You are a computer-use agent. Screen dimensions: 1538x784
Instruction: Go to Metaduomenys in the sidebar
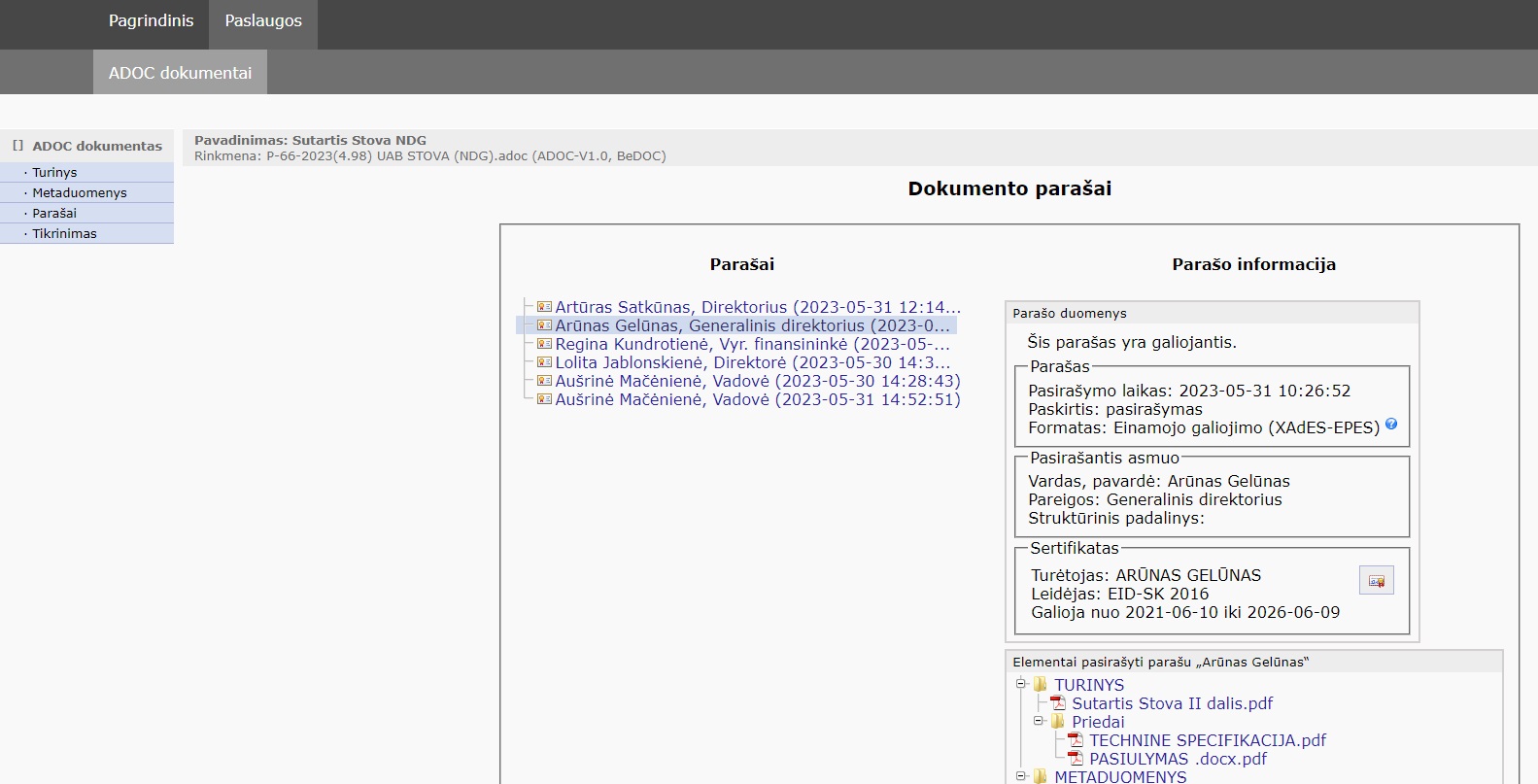[x=80, y=192]
